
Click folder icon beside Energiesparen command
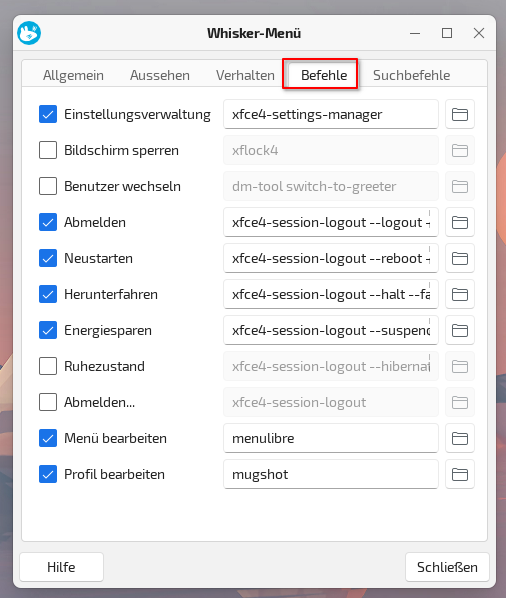[459, 330]
